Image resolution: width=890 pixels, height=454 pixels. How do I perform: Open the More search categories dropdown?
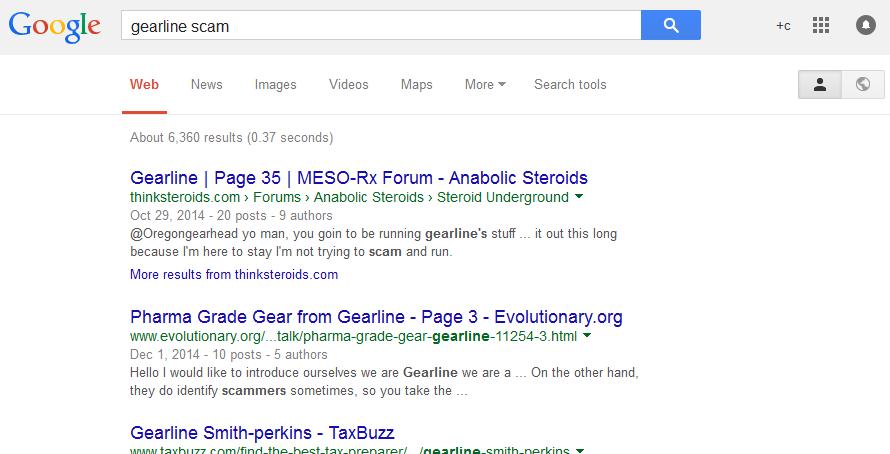pos(485,85)
